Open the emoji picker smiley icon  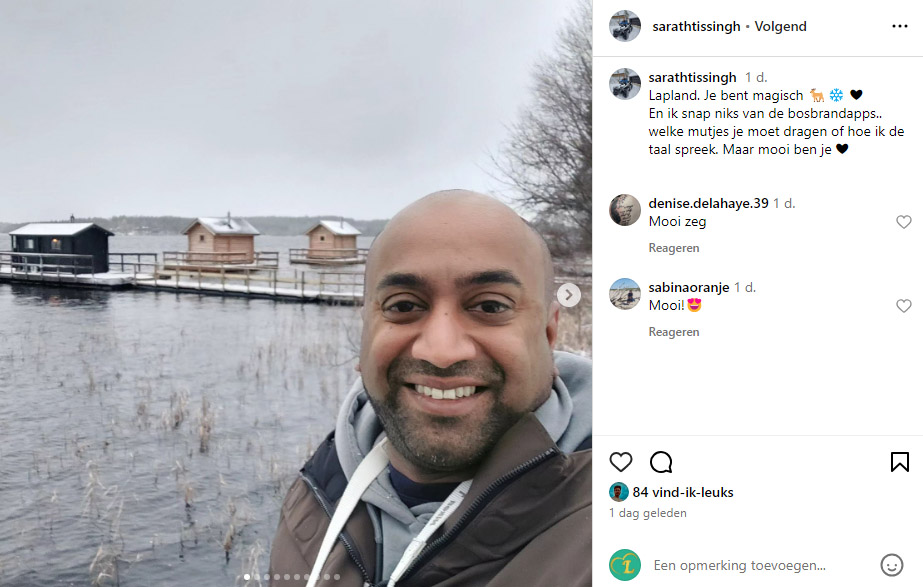click(891, 565)
